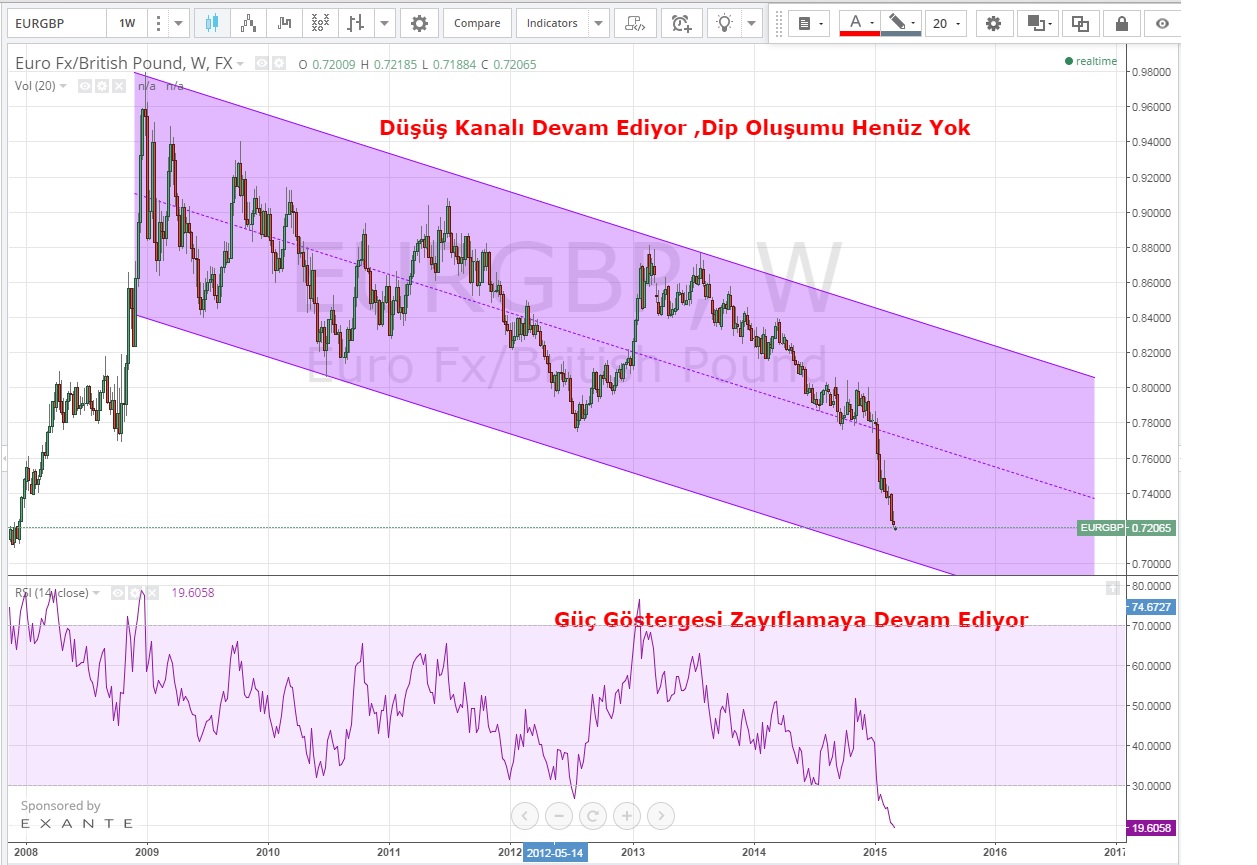Viewport: 1257px width, 865px height.
Task: Open chart properties gear in main toolbar
Action: click(419, 23)
